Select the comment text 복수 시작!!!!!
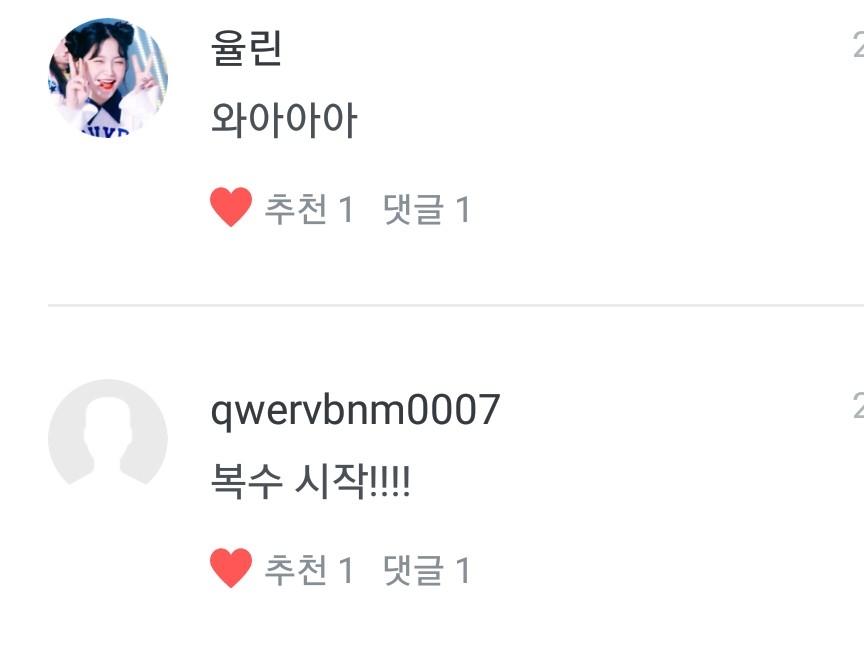 [310, 481]
